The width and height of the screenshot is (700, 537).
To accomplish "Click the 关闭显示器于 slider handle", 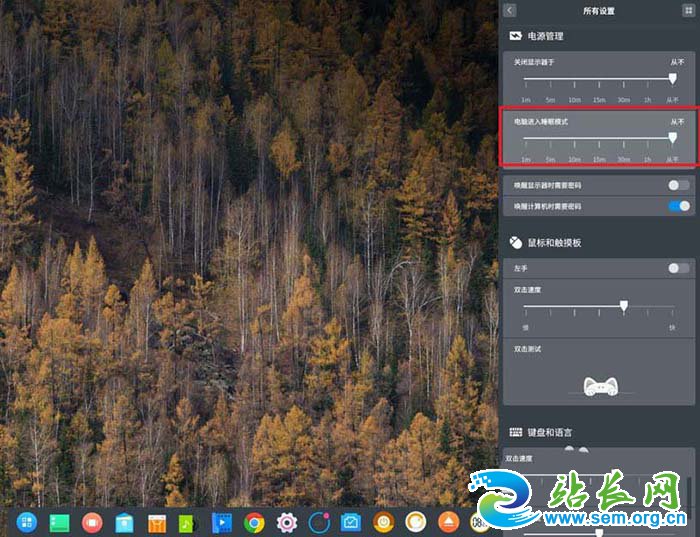I will (672, 78).
